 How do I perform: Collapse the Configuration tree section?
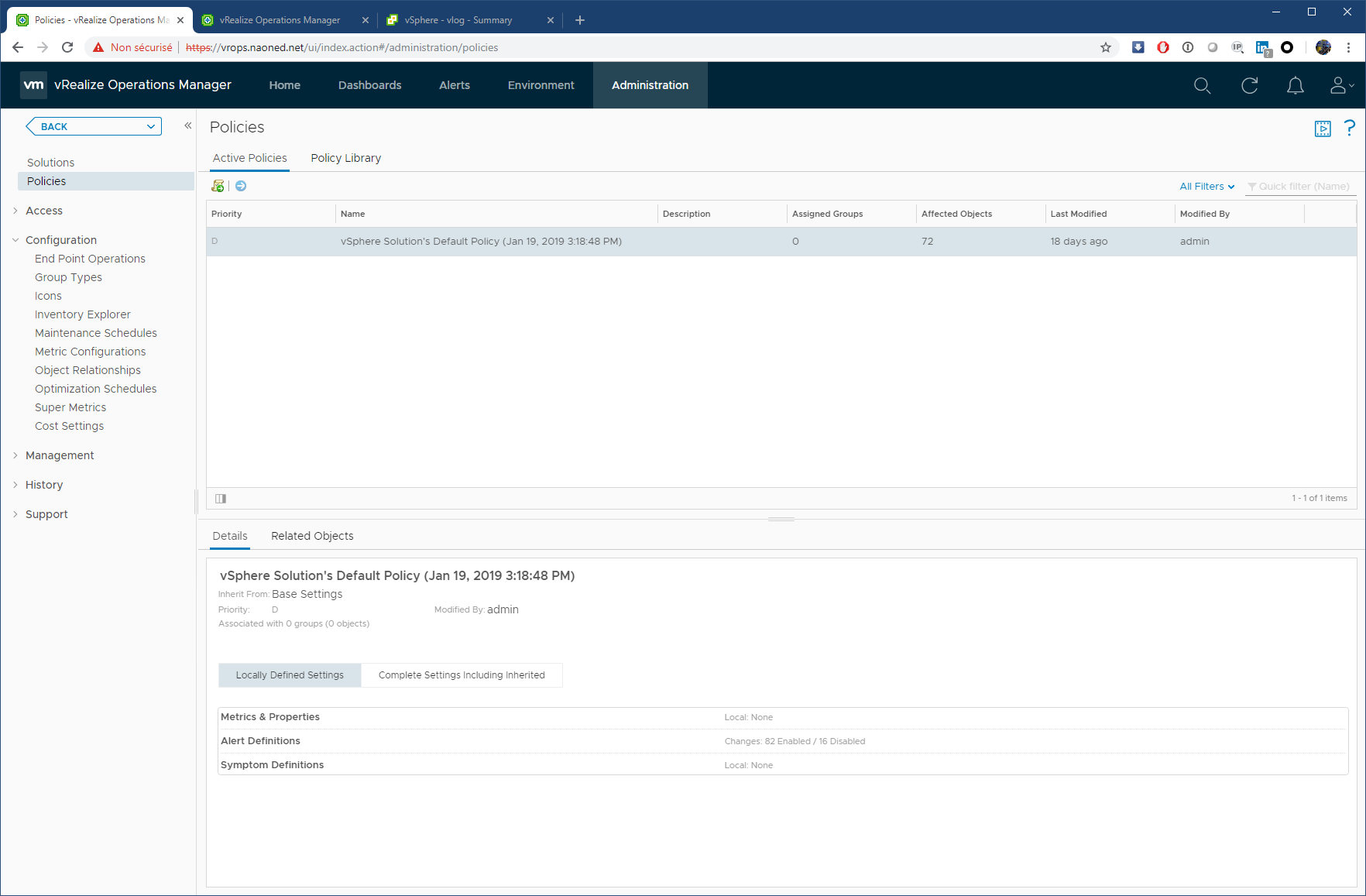(15, 240)
